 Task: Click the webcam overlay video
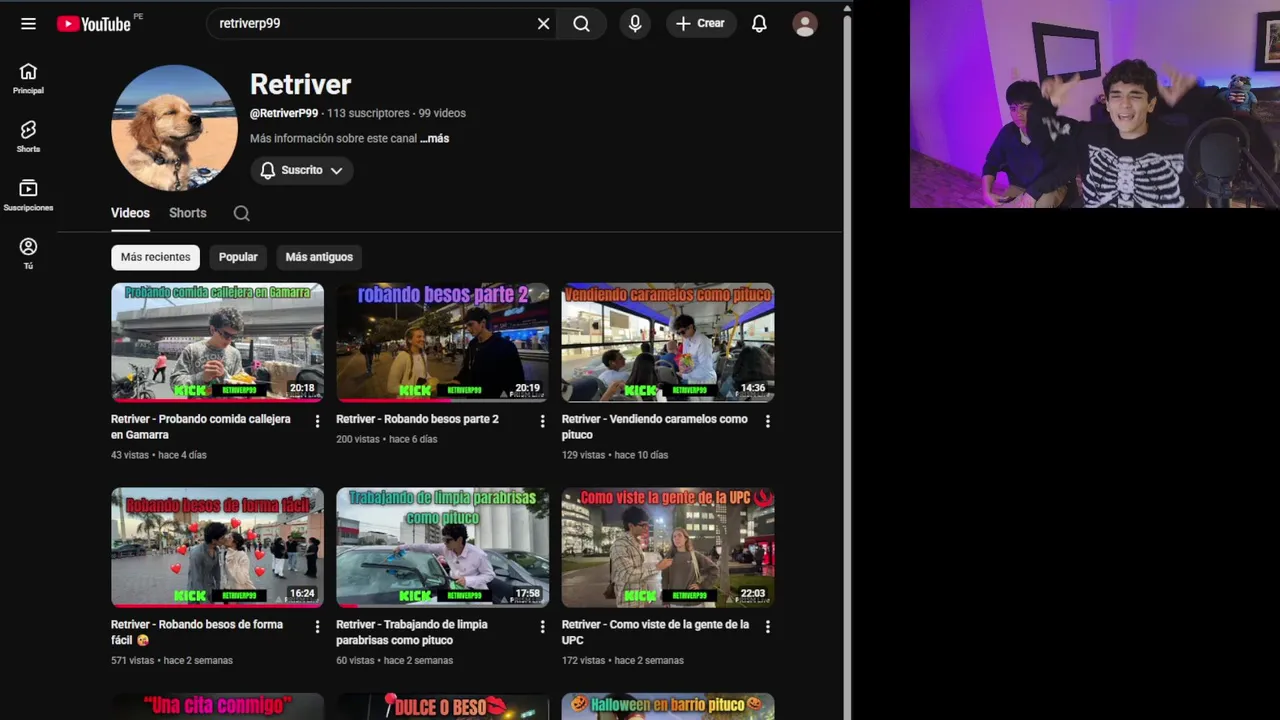[x=1095, y=104]
